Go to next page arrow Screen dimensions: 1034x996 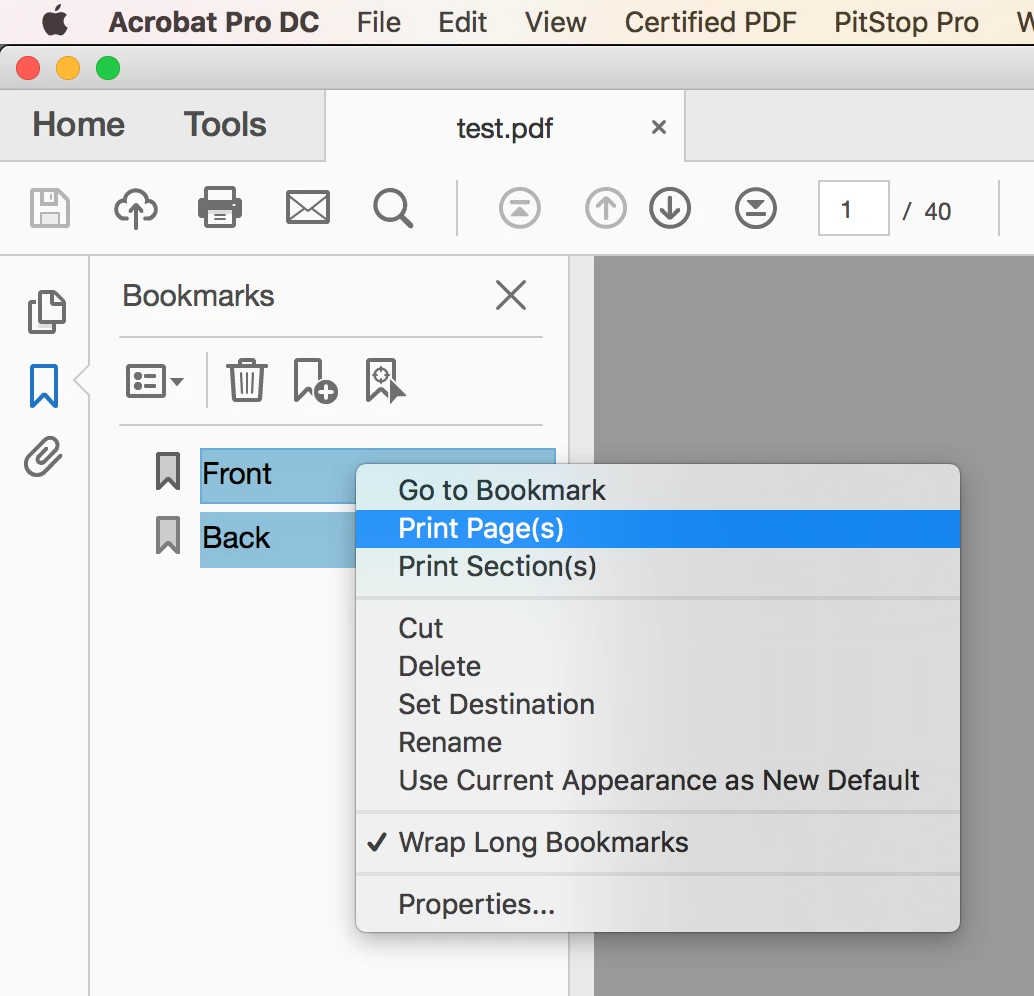[x=670, y=208]
